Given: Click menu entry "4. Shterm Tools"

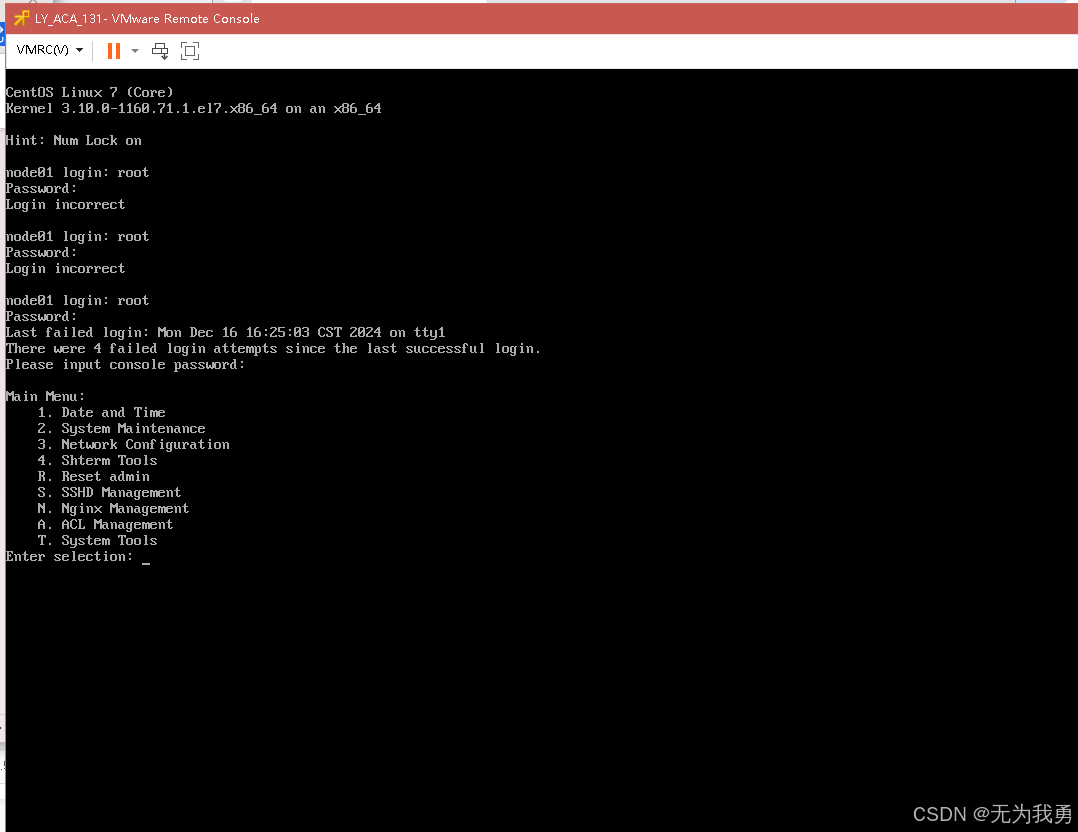Looking at the screenshot, I should (97, 461).
